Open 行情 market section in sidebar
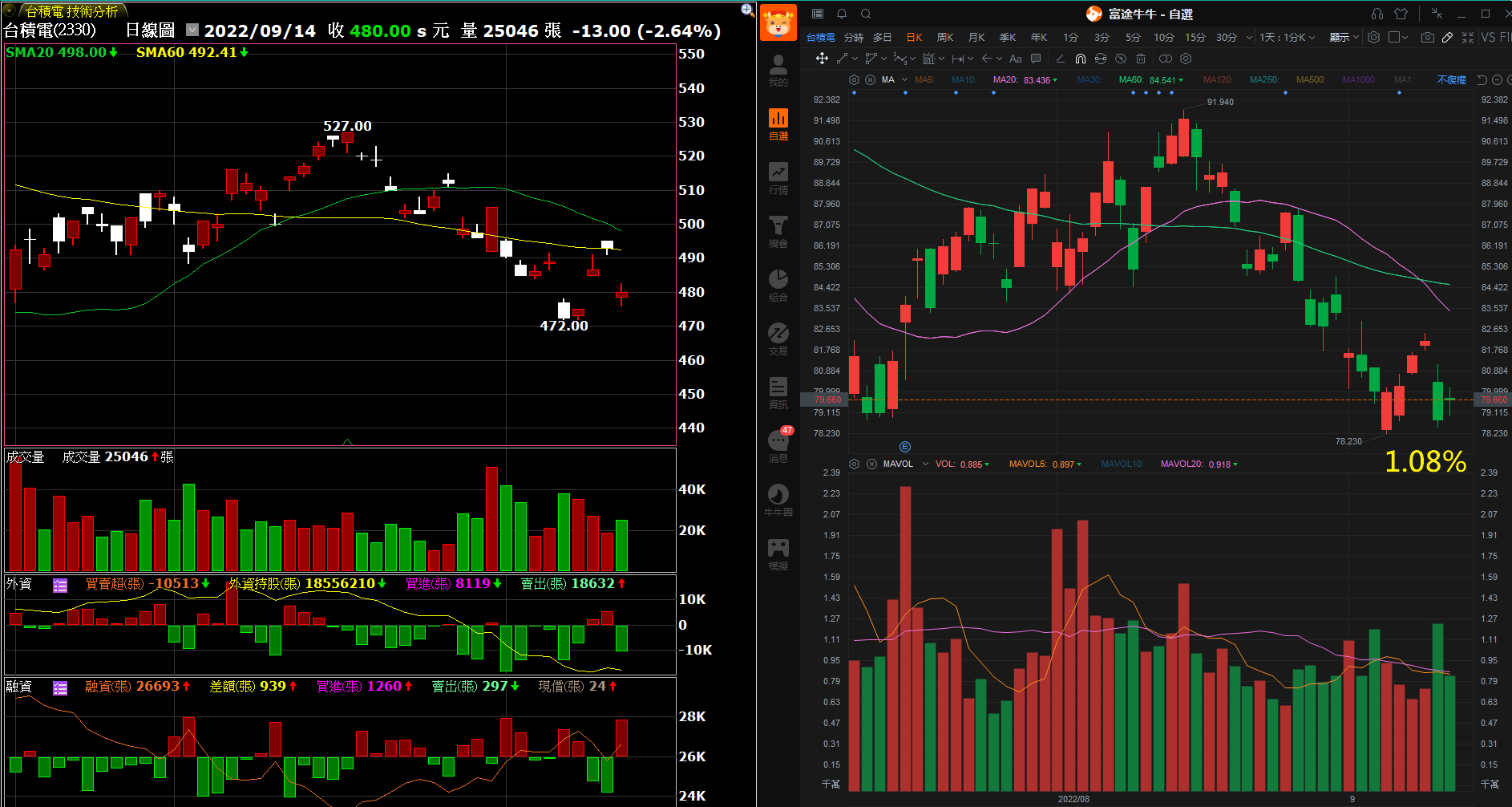The width and height of the screenshot is (1512, 807). click(778, 178)
